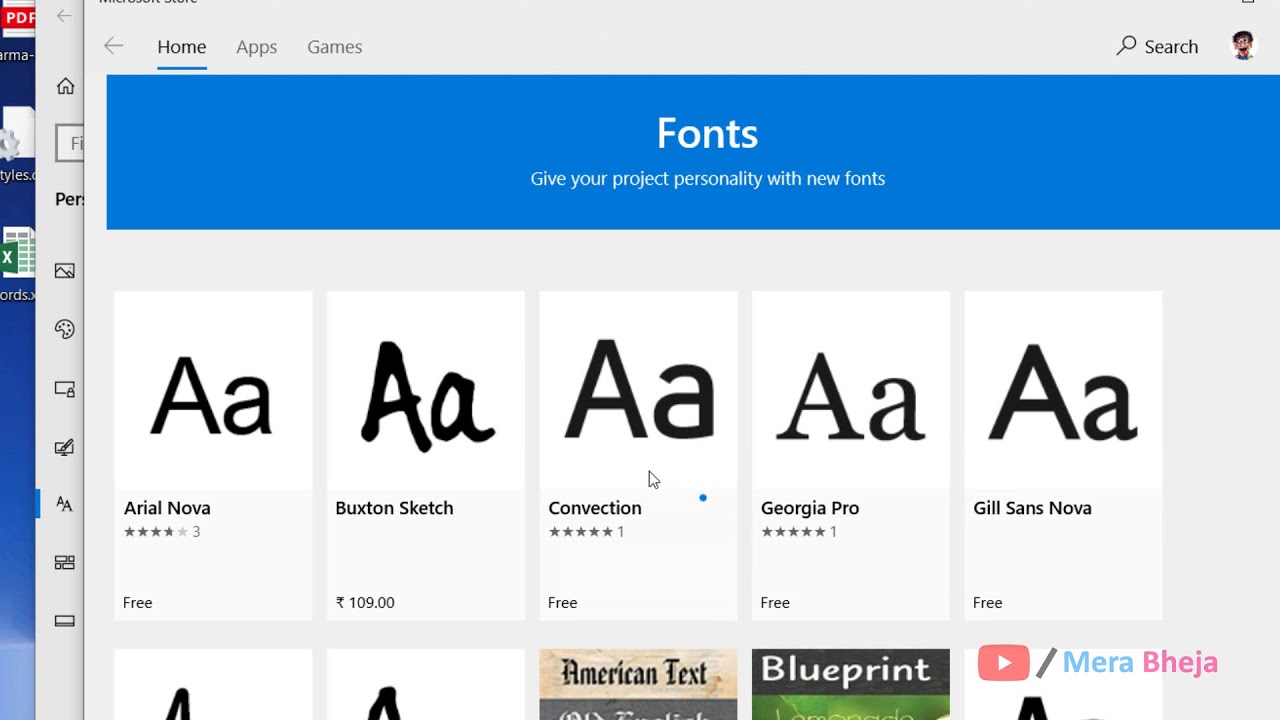Click the Fonts banner heading
This screenshot has width=1280, height=720.
(x=707, y=133)
